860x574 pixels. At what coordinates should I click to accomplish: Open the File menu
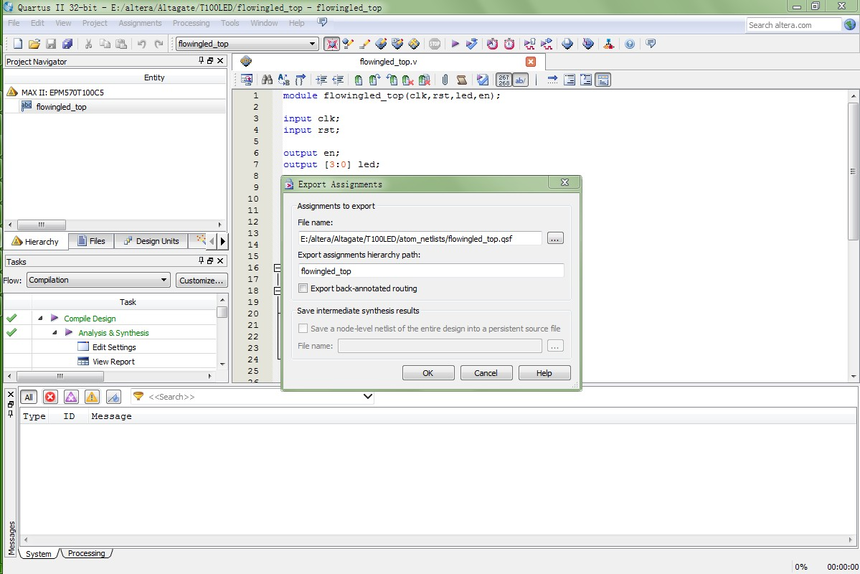14,23
